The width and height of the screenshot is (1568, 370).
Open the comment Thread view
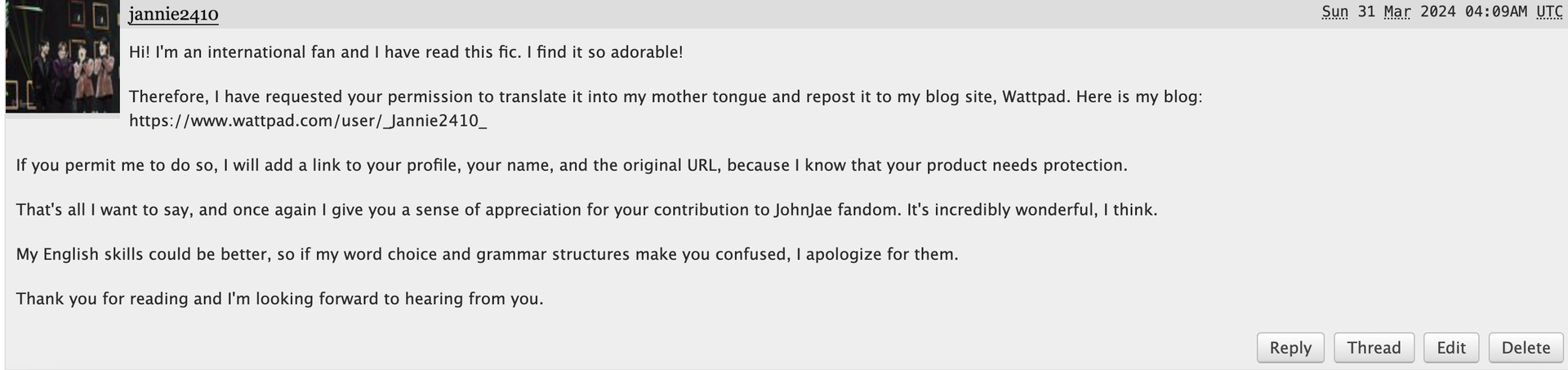pos(1374,348)
